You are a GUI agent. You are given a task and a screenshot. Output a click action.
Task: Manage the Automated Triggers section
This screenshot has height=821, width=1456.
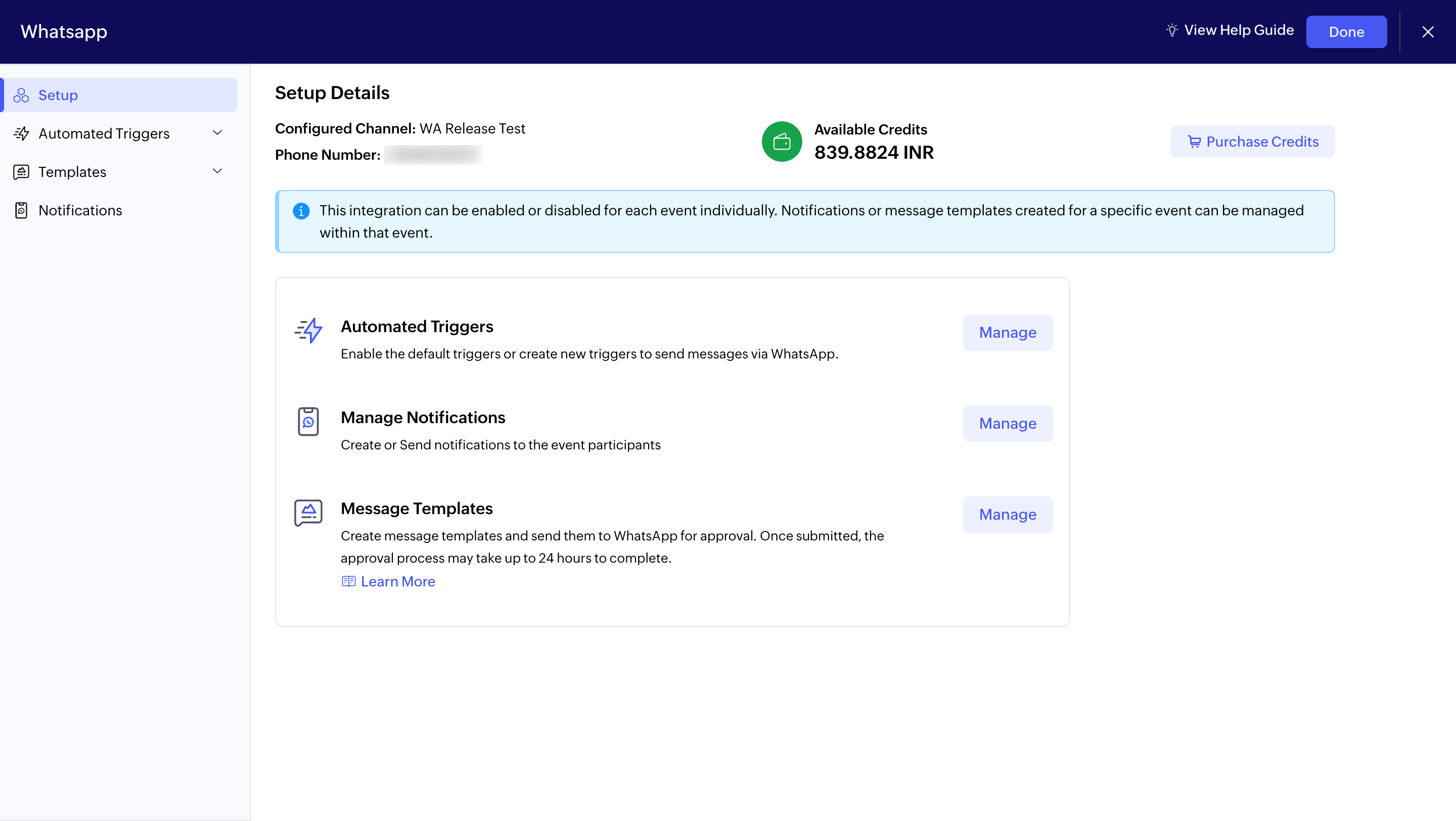click(x=1007, y=332)
